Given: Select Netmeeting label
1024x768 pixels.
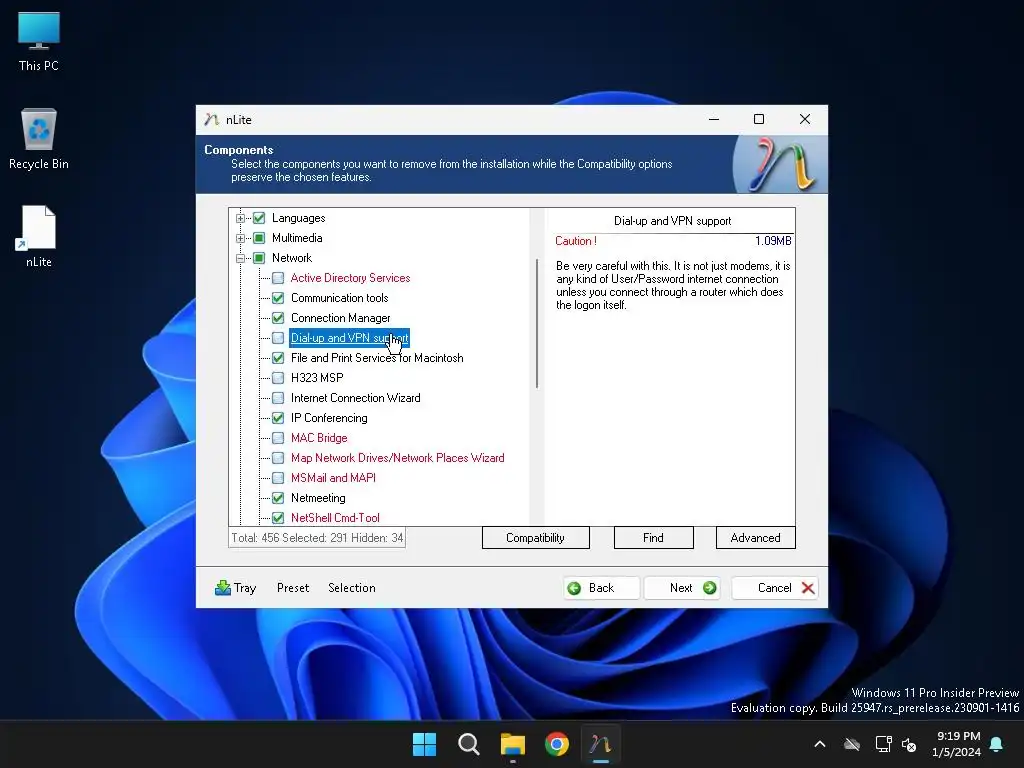Looking at the screenshot, I should pyautogui.click(x=318, y=498).
